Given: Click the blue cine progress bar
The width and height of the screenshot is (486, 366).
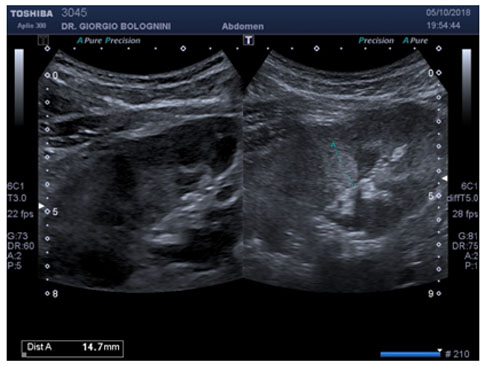Looking at the screenshot, I should click(x=410, y=355).
